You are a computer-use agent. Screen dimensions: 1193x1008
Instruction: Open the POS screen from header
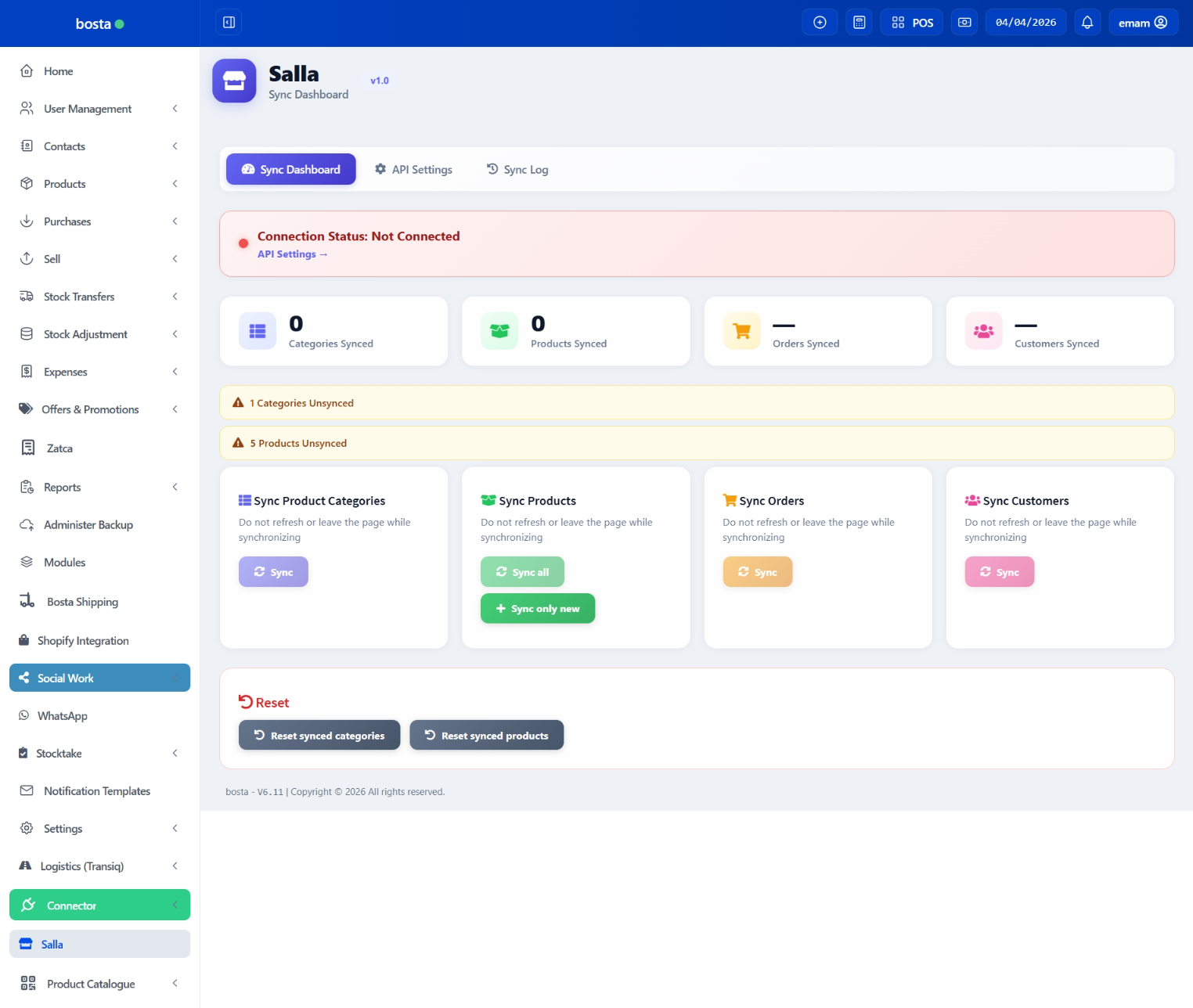pyautogui.click(x=912, y=23)
